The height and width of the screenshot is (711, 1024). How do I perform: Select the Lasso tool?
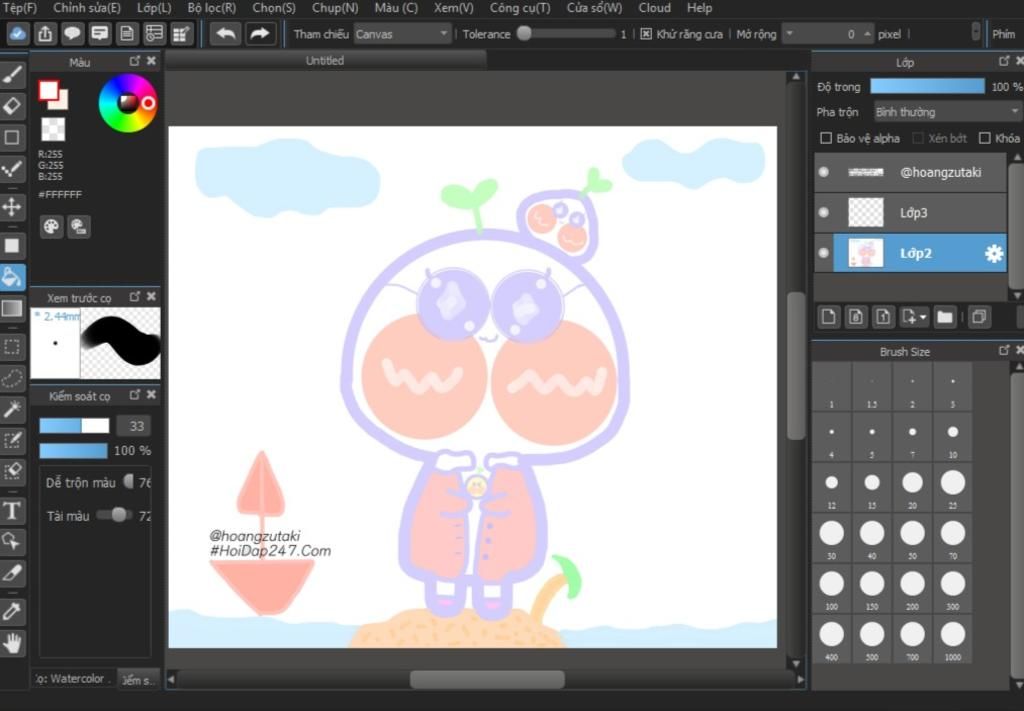pos(12,378)
